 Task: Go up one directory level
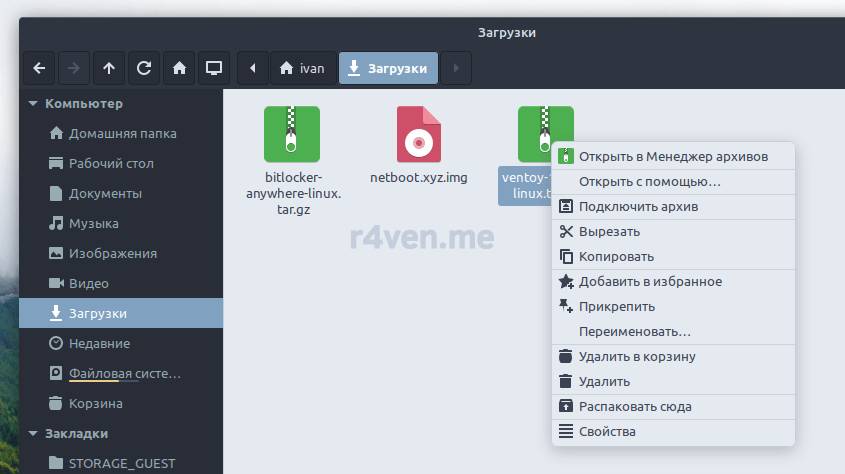109,68
